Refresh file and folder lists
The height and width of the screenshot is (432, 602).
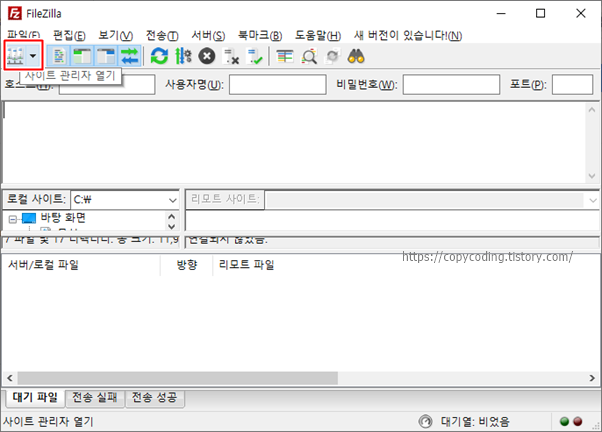pos(159,56)
